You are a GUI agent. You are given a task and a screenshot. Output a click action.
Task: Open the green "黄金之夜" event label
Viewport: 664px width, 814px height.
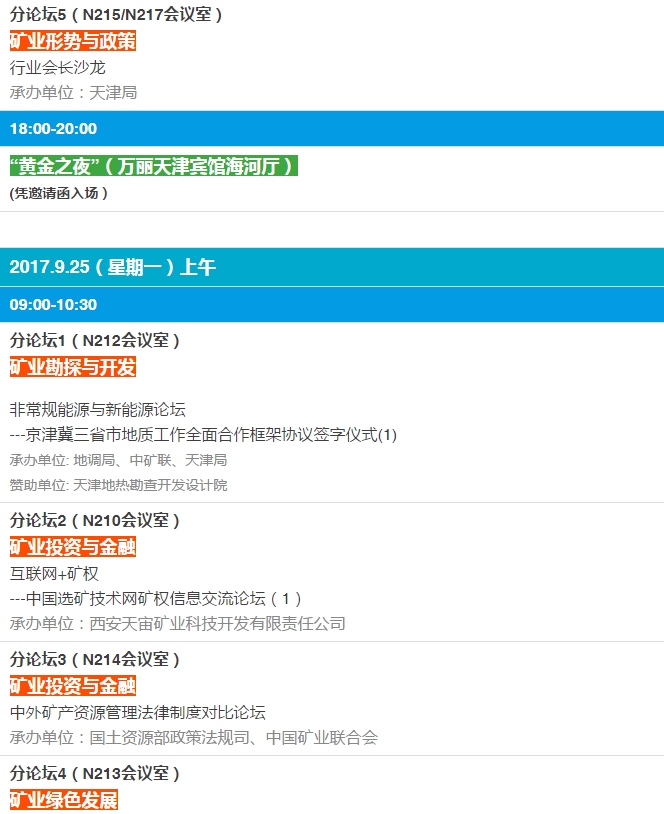point(153,166)
